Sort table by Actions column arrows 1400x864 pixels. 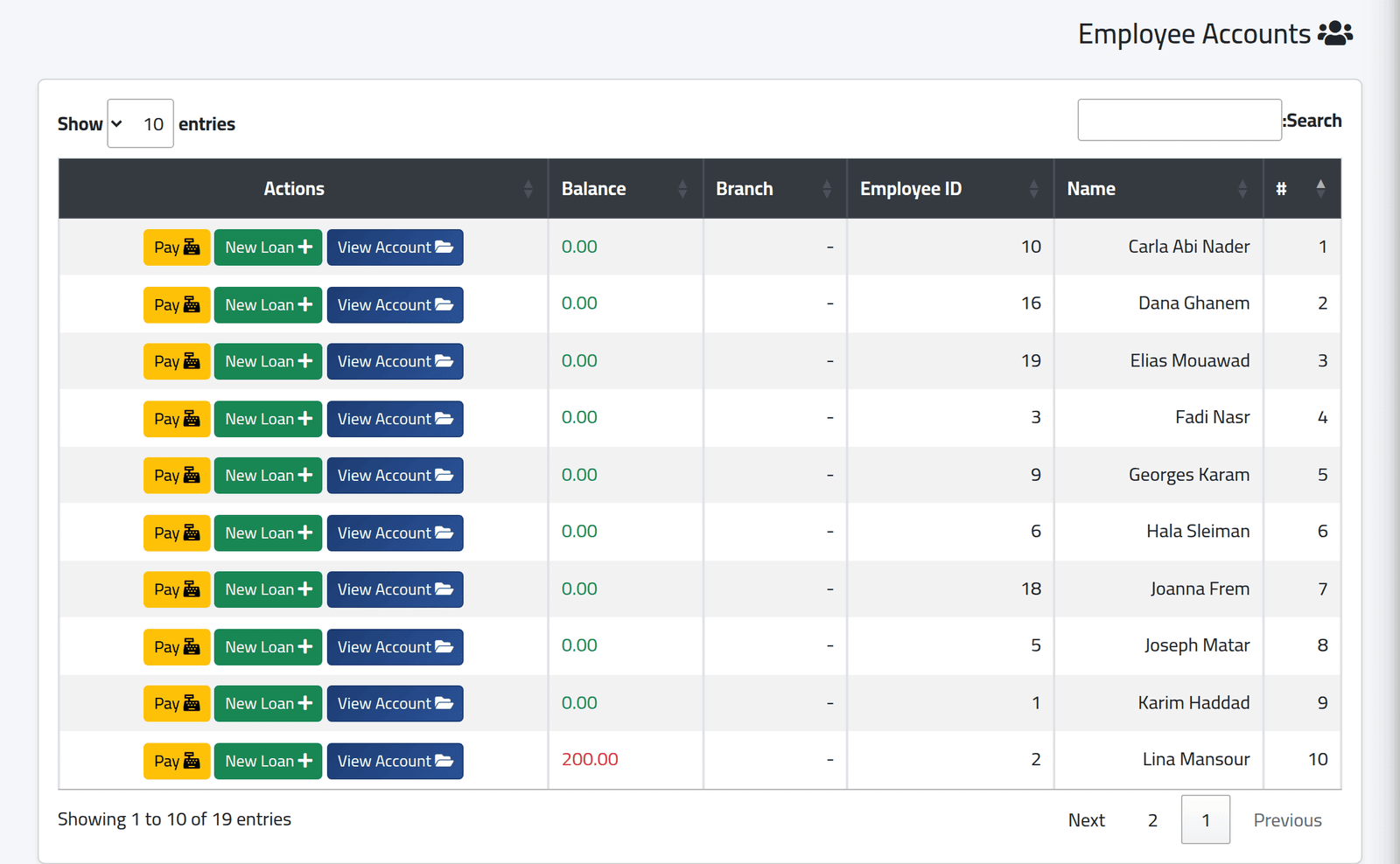tap(528, 189)
